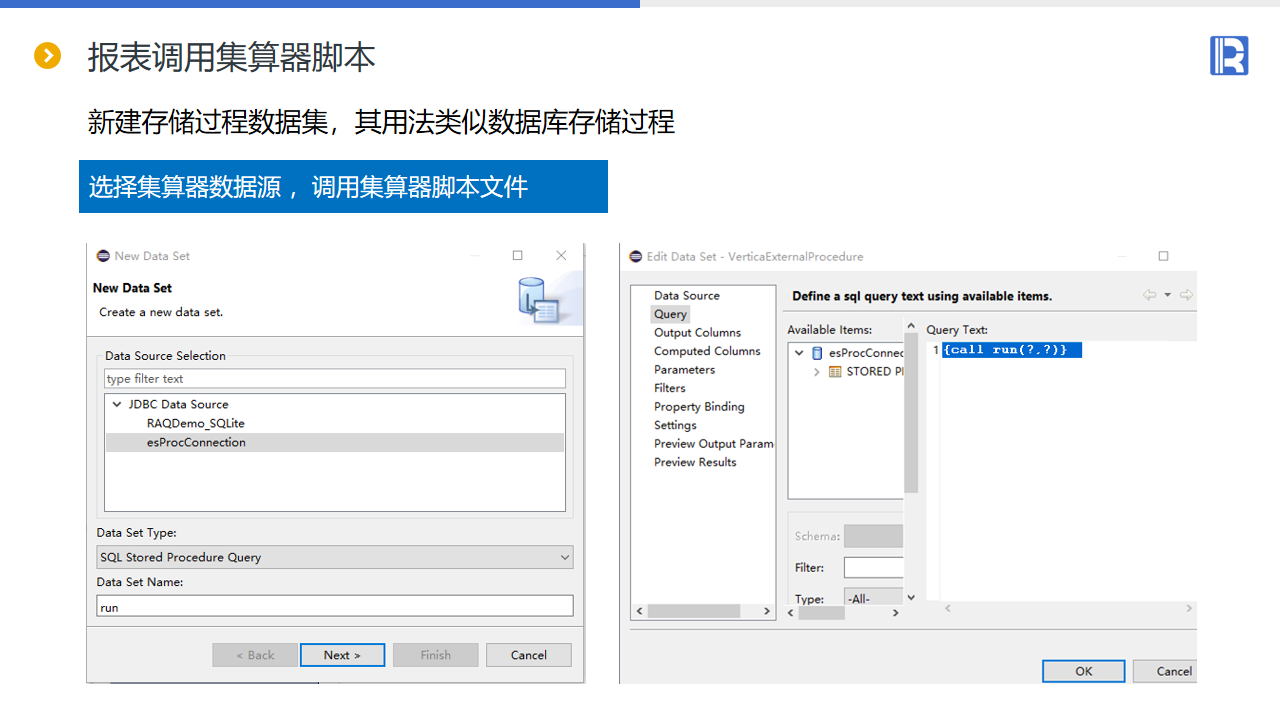Open the Computed Columns page
1280x720 pixels.
pos(707,352)
